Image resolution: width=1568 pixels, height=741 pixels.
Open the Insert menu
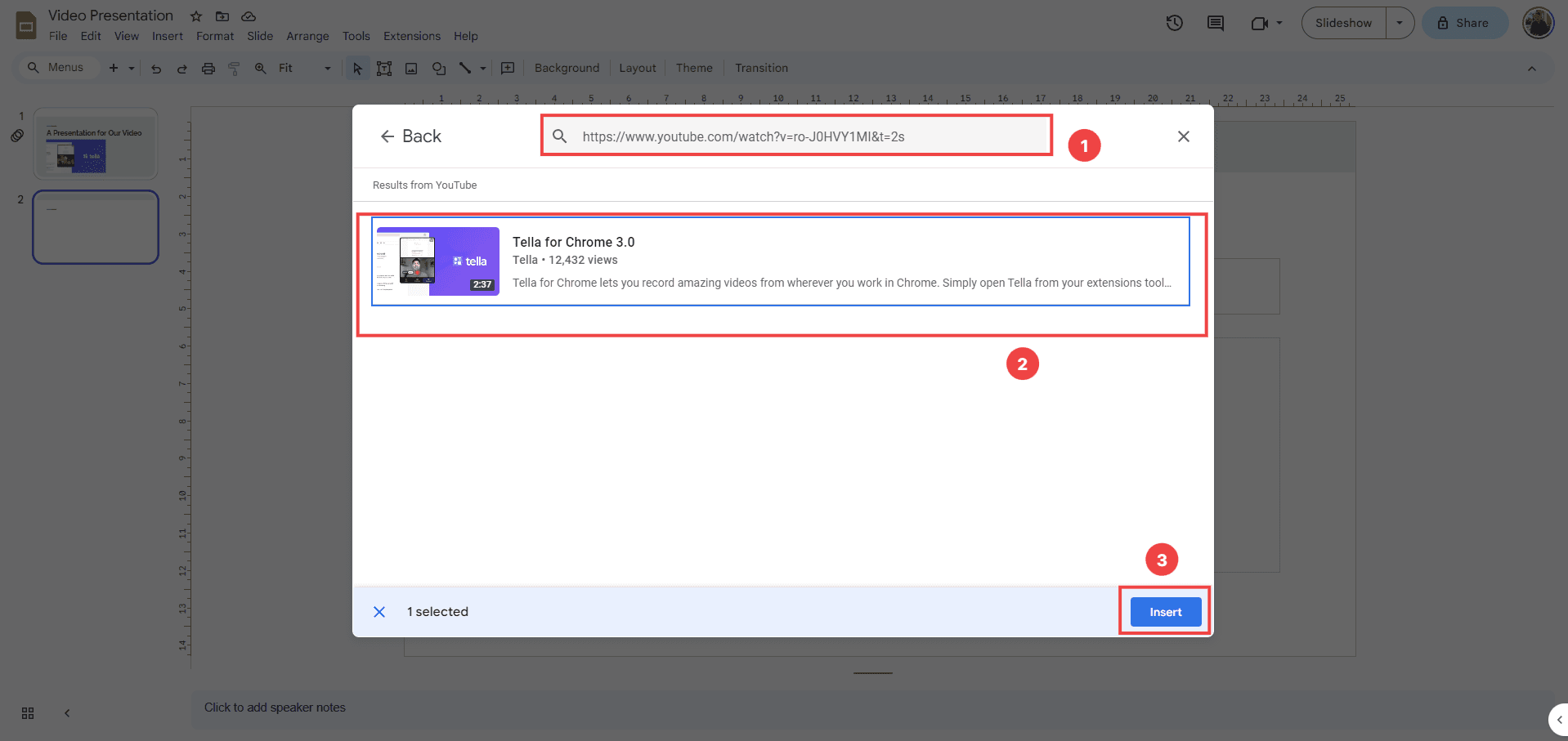coord(168,36)
